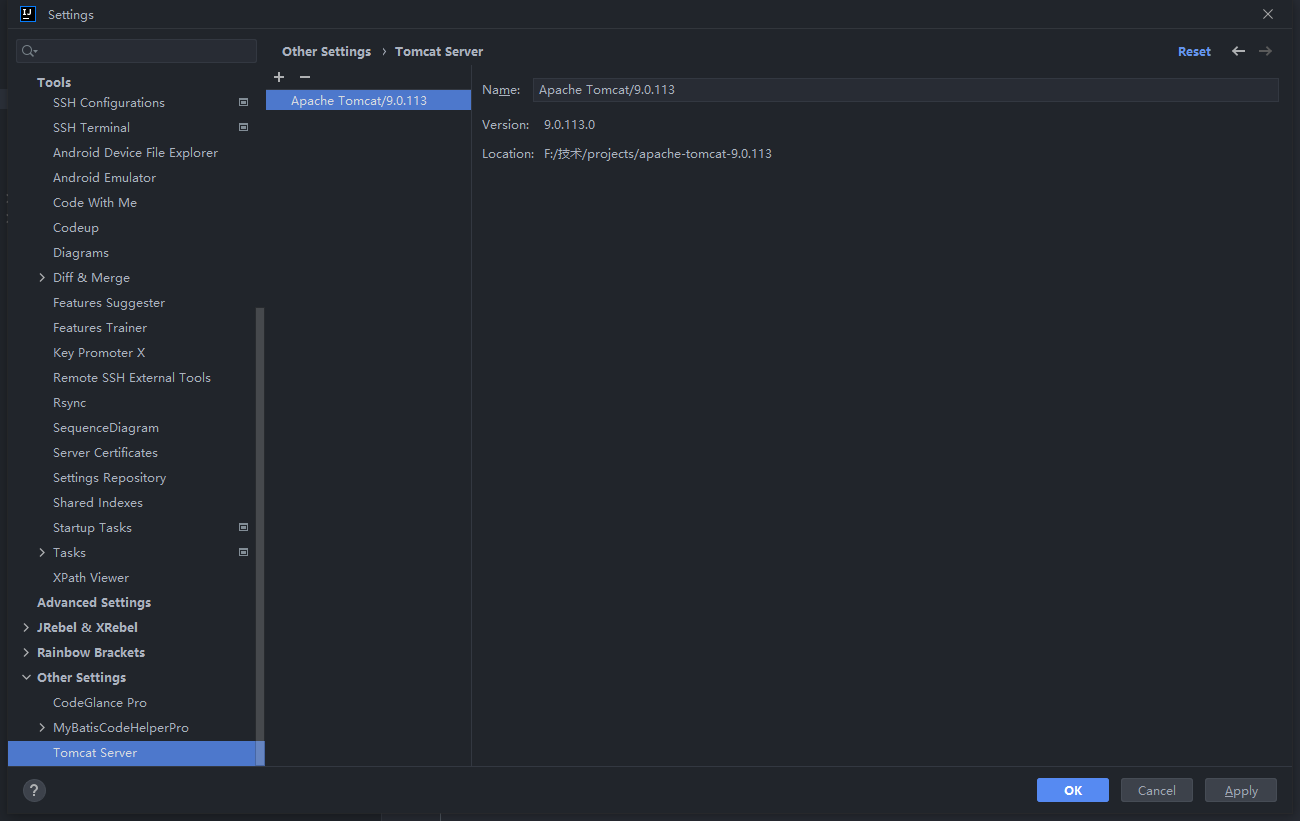Go back with the left arrow icon
The image size is (1300, 821).
click(1238, 51)
